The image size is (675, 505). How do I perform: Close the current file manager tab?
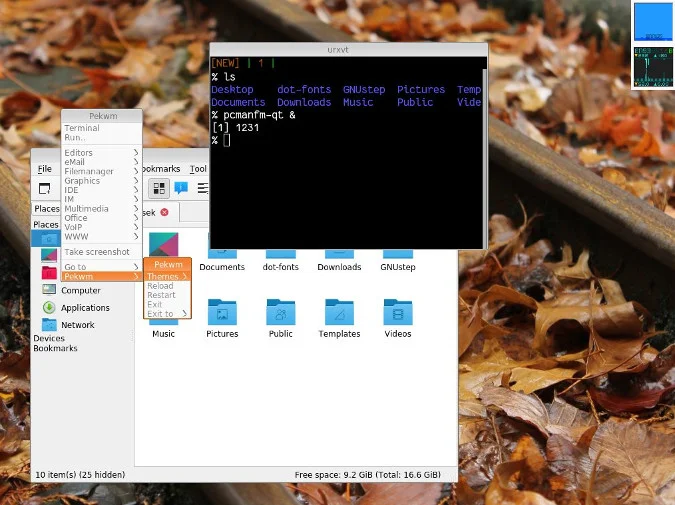[x=165, y=212]
